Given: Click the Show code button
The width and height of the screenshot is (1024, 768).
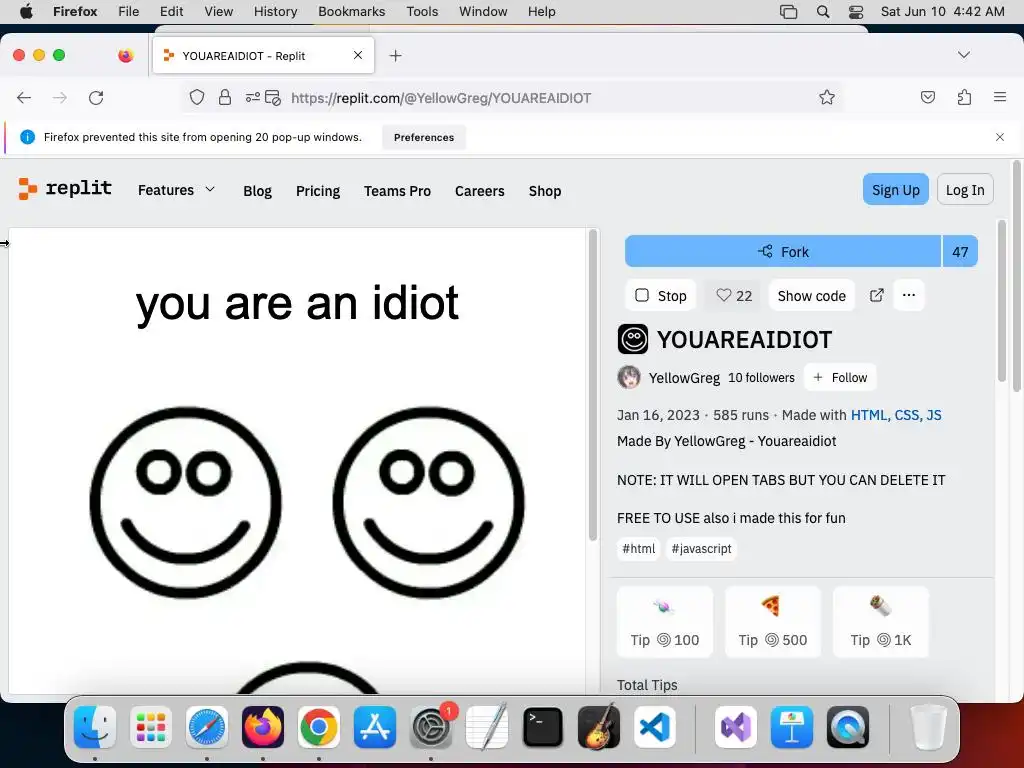Looking at the screenshot, I should point(812,296).
